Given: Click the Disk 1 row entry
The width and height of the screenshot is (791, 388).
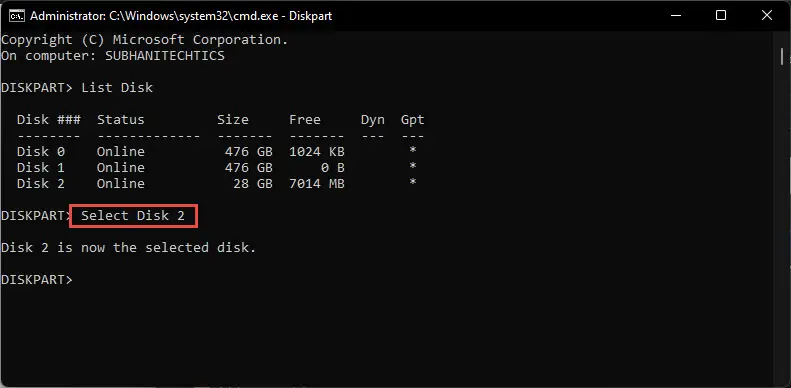Looking at the screenshot, I should click(x=217, y=168).
